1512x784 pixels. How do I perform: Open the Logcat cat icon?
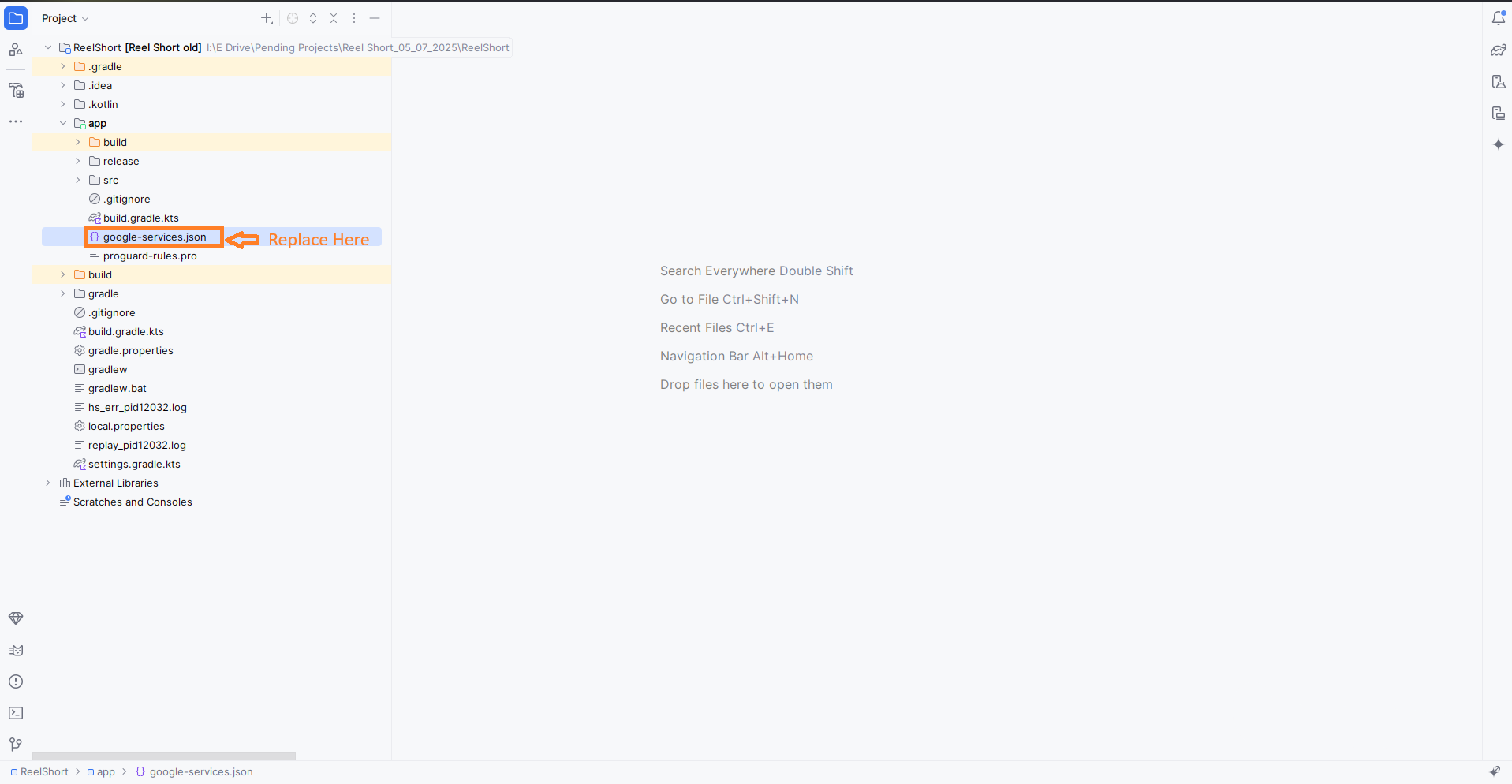coord(16,651)
